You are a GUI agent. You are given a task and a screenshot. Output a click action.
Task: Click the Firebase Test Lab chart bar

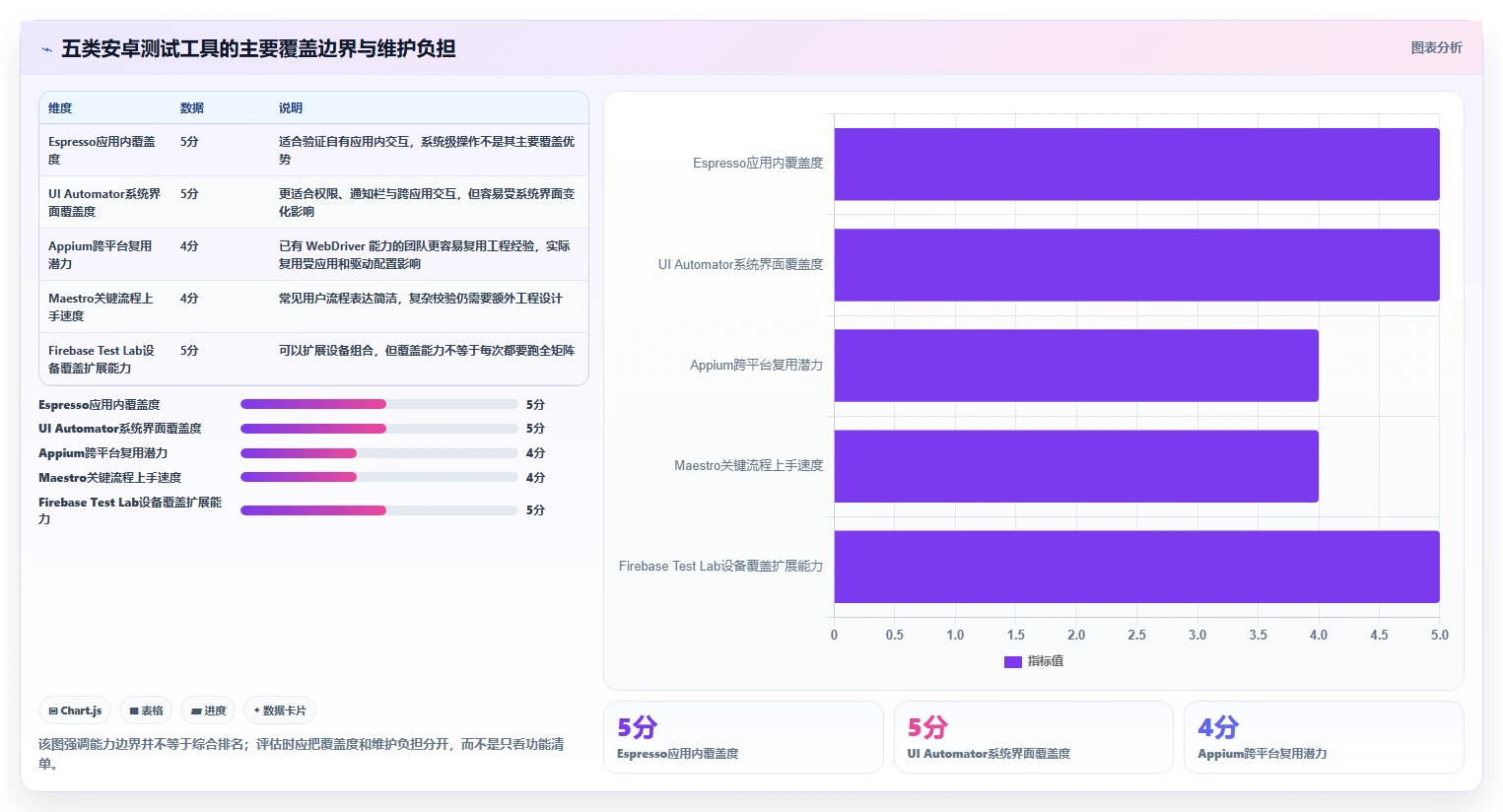[x=1136, y=567]
